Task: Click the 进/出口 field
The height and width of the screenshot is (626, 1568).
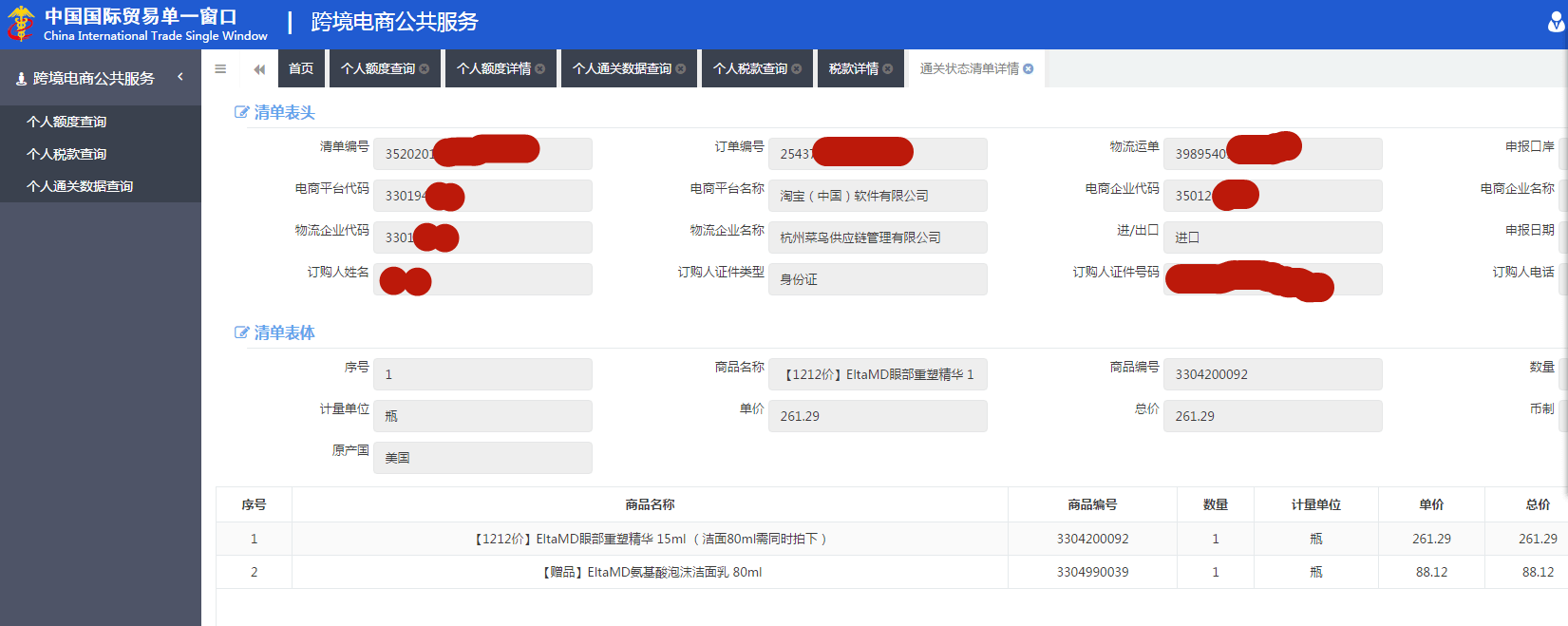Action: point(1273,237)
